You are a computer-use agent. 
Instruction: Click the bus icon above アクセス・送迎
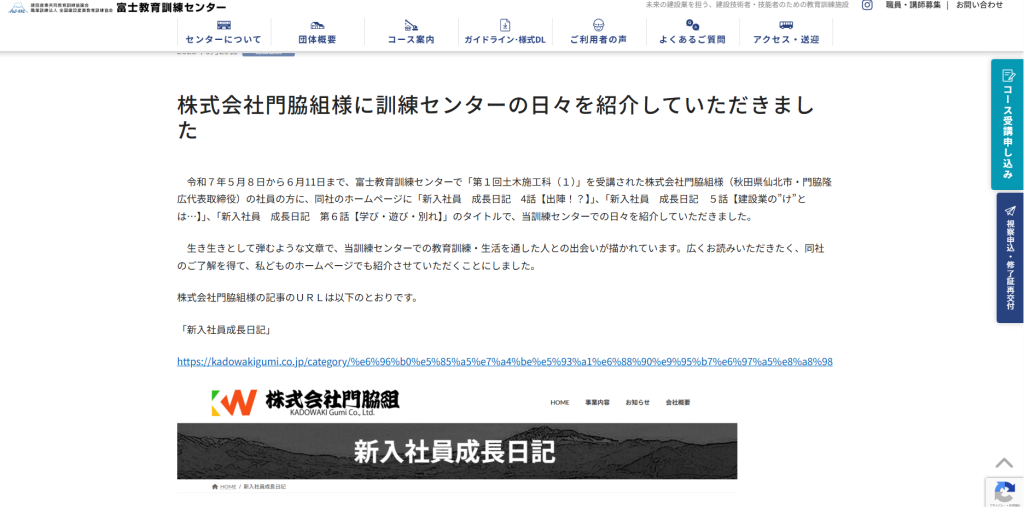click(x=786, y=25)
